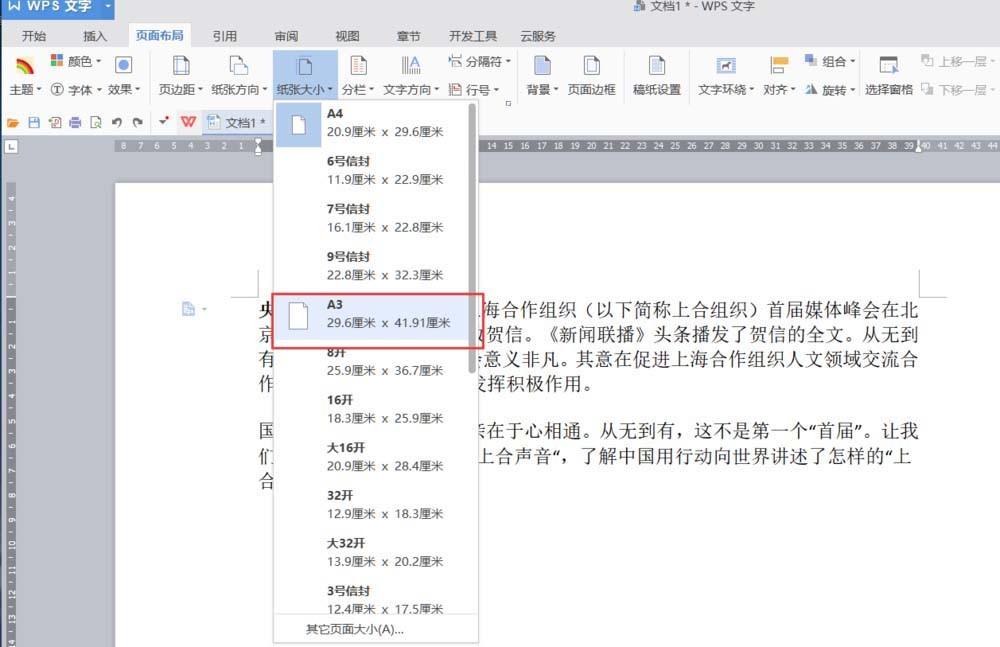This screenshot has height=647, width=1000.
Task: Expand the 分栏 columns dropdown
Action: (x=357, y=90)
